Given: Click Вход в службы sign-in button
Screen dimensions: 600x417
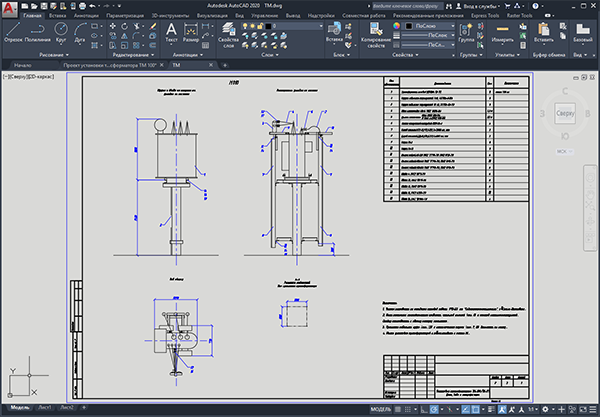Looking at the screenshot, I should 478,6.
